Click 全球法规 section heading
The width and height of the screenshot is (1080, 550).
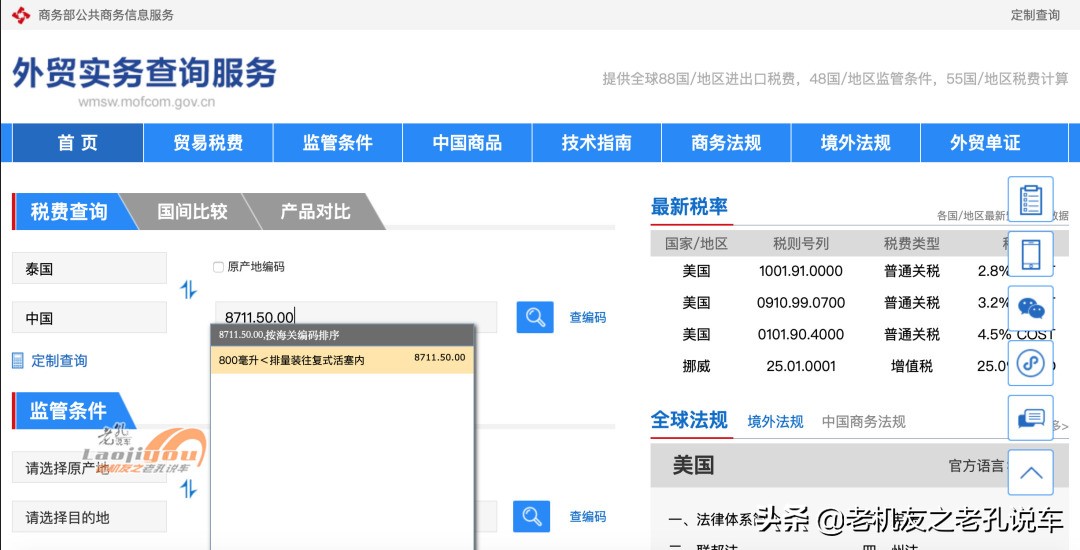click(689, 420)
